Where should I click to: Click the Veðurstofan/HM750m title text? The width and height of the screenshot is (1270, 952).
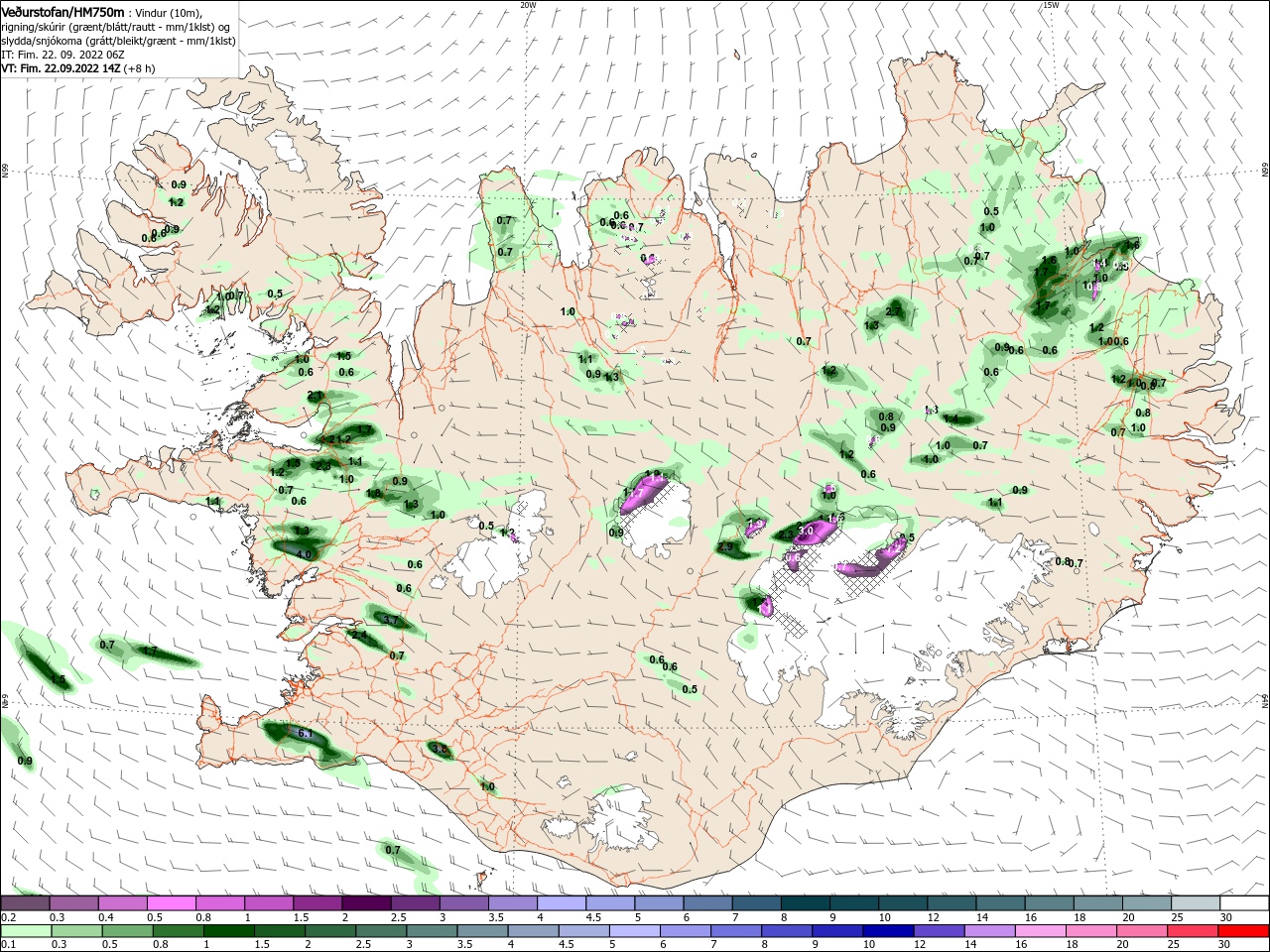click(63, 11)
